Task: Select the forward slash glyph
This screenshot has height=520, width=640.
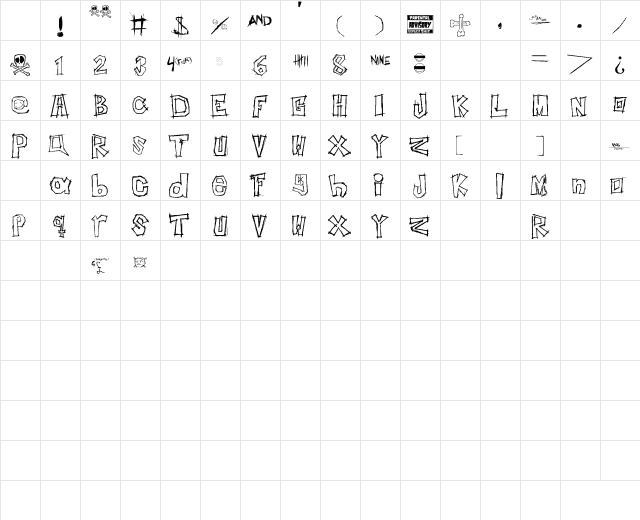Action: (x=619, y=25)
